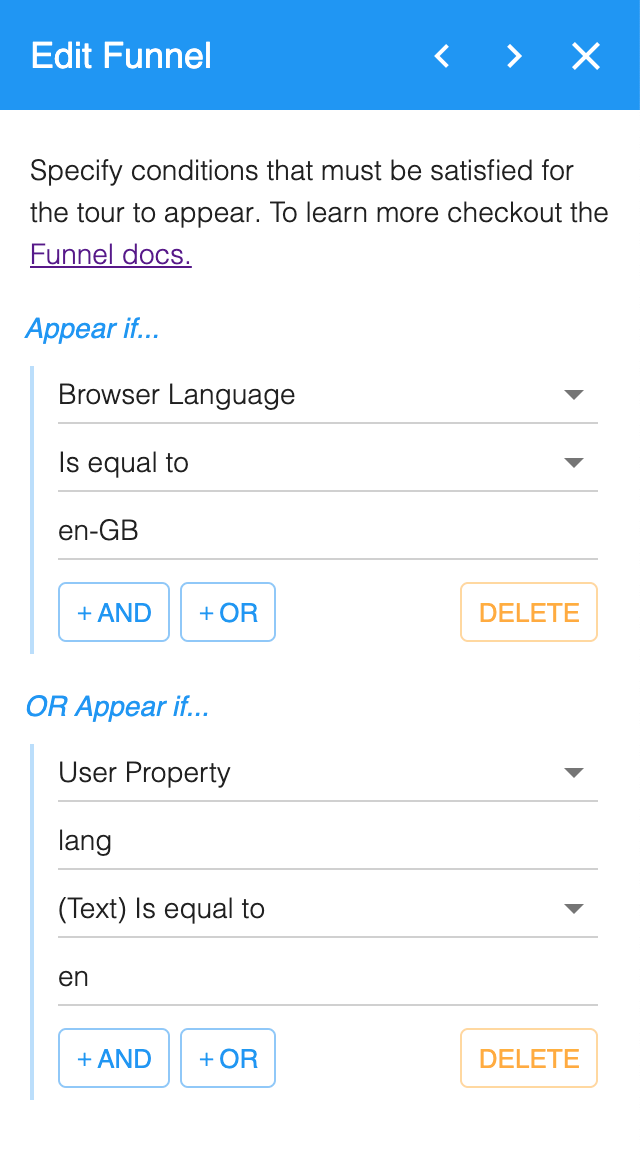Click the 'Appear if...' section heading
This screenshot has width=640, height=1160.
pos(93,329)
